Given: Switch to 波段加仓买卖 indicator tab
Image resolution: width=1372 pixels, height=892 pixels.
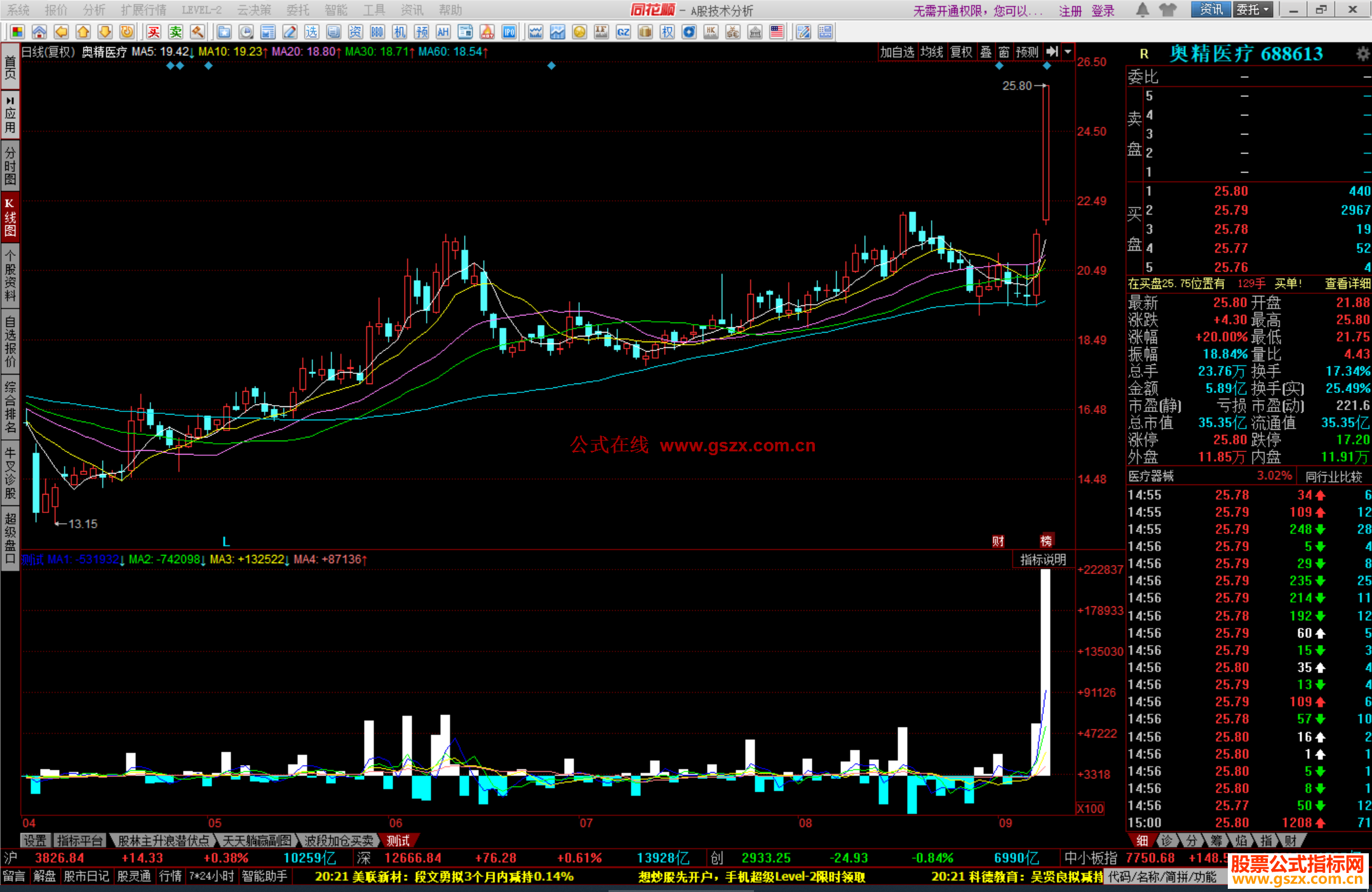Looking at the screenshot, I should 339,841.
